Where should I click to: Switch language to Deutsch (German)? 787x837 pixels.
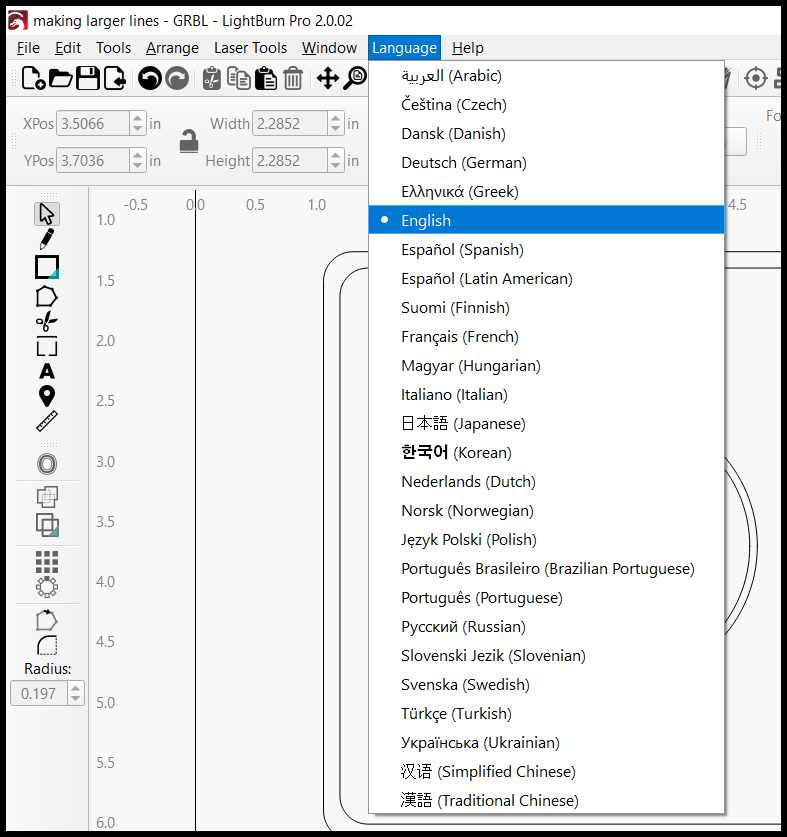(x=463, y=162)
